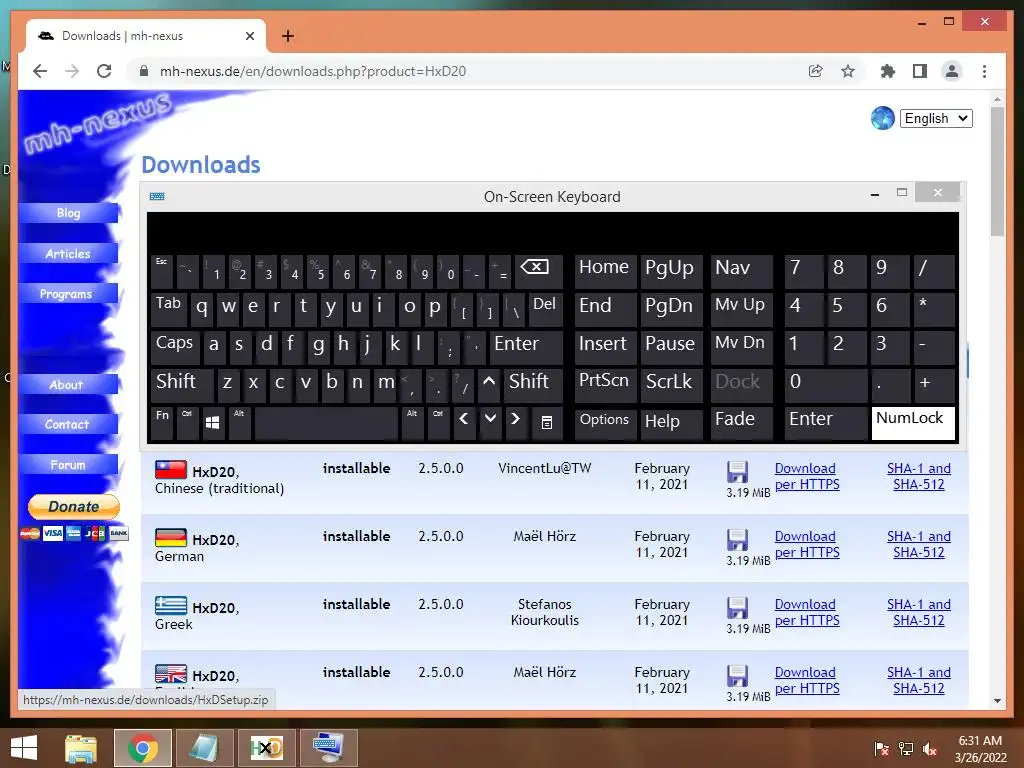Open Chrome three-dot menu

pyautogui.click(x=984, y=71)
